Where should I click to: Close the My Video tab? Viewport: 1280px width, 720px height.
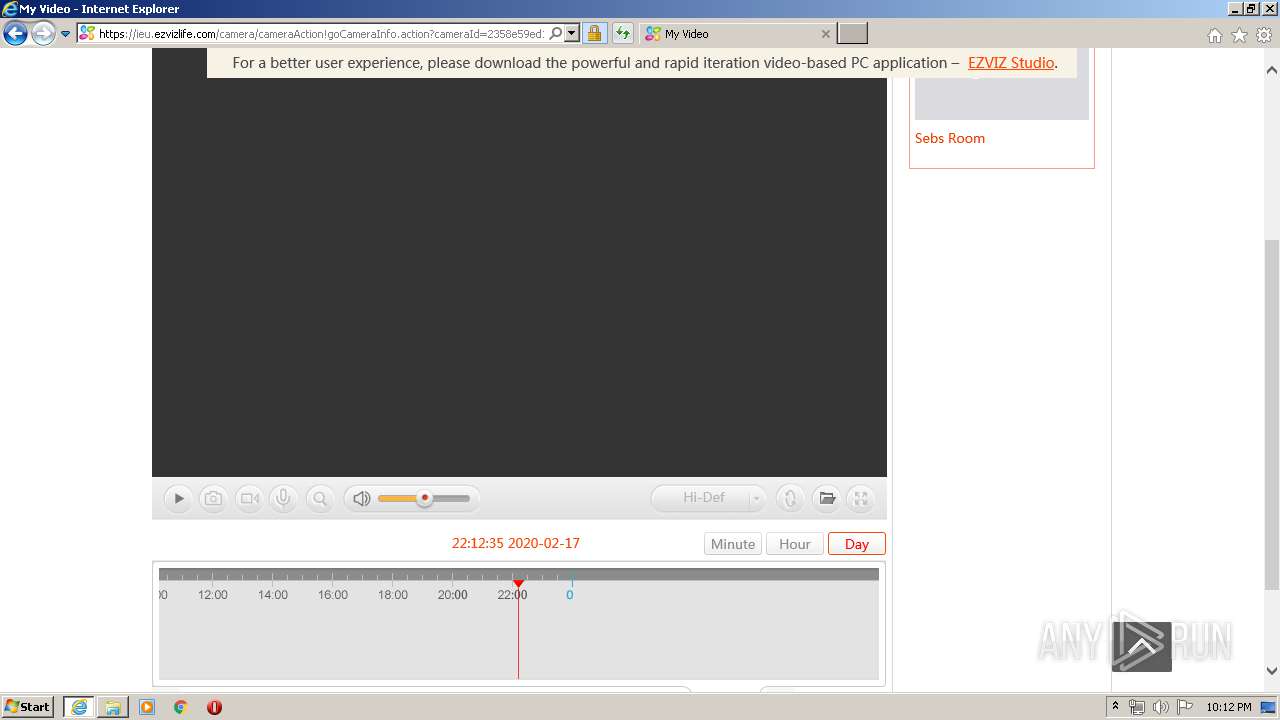tap(825, 34)
